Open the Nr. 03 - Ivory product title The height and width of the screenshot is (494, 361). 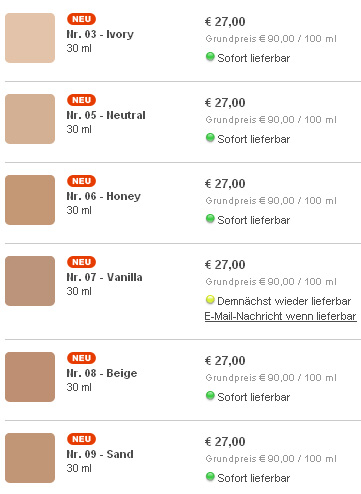tap(100, 34)
